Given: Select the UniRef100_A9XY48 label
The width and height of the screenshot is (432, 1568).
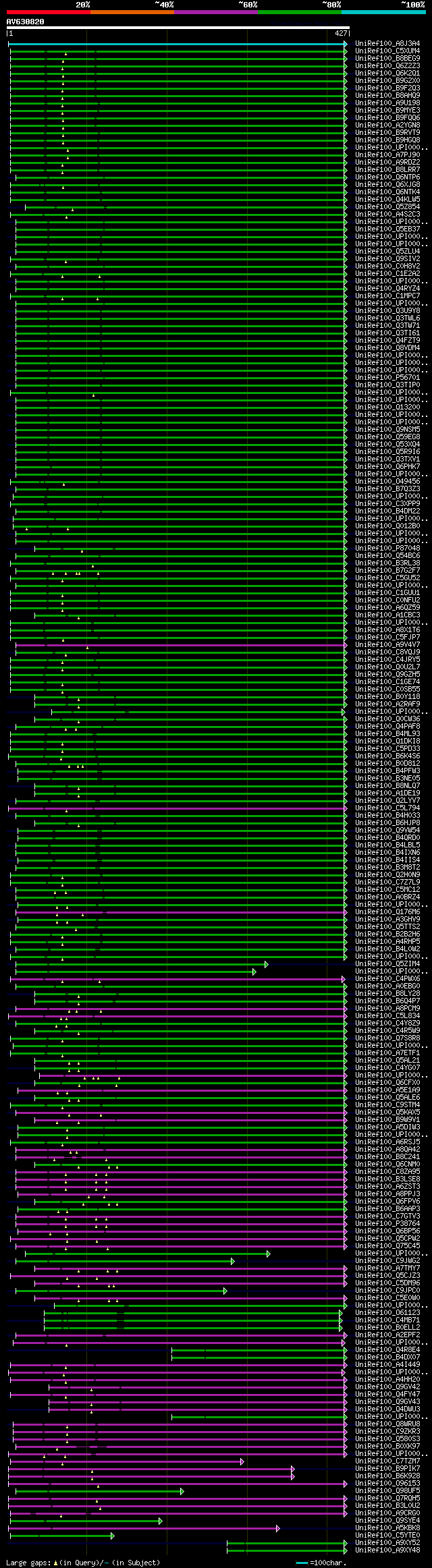Looking at the screenshot, I should [387, 1550].
